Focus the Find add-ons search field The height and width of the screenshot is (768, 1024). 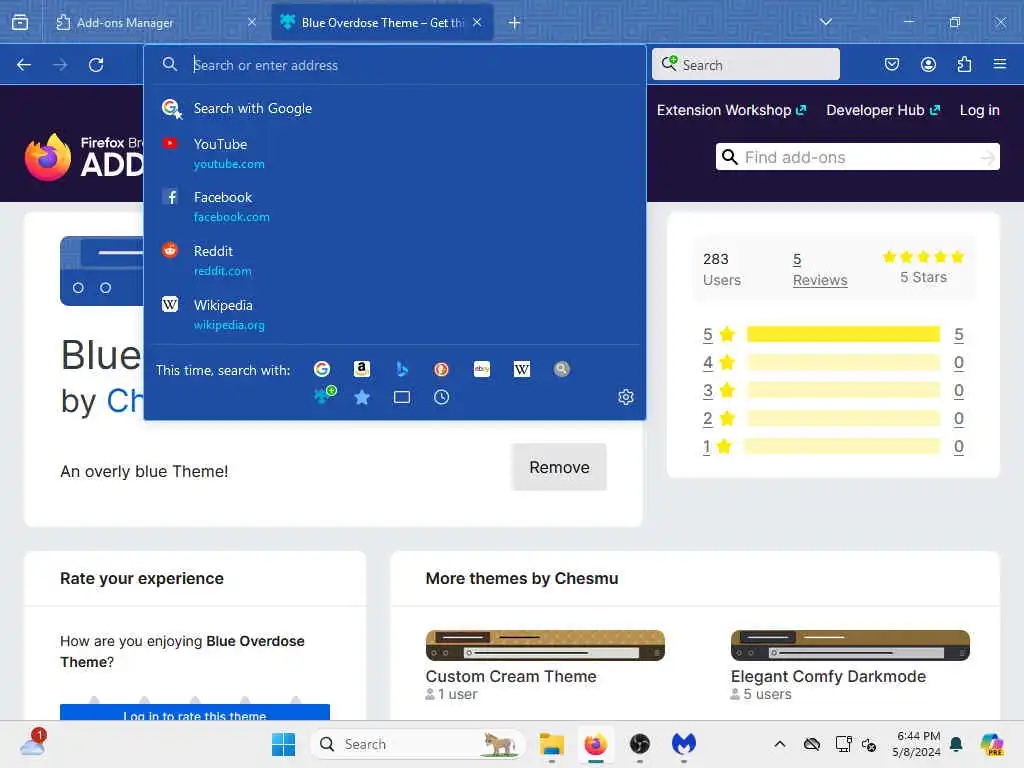point(857,157)
